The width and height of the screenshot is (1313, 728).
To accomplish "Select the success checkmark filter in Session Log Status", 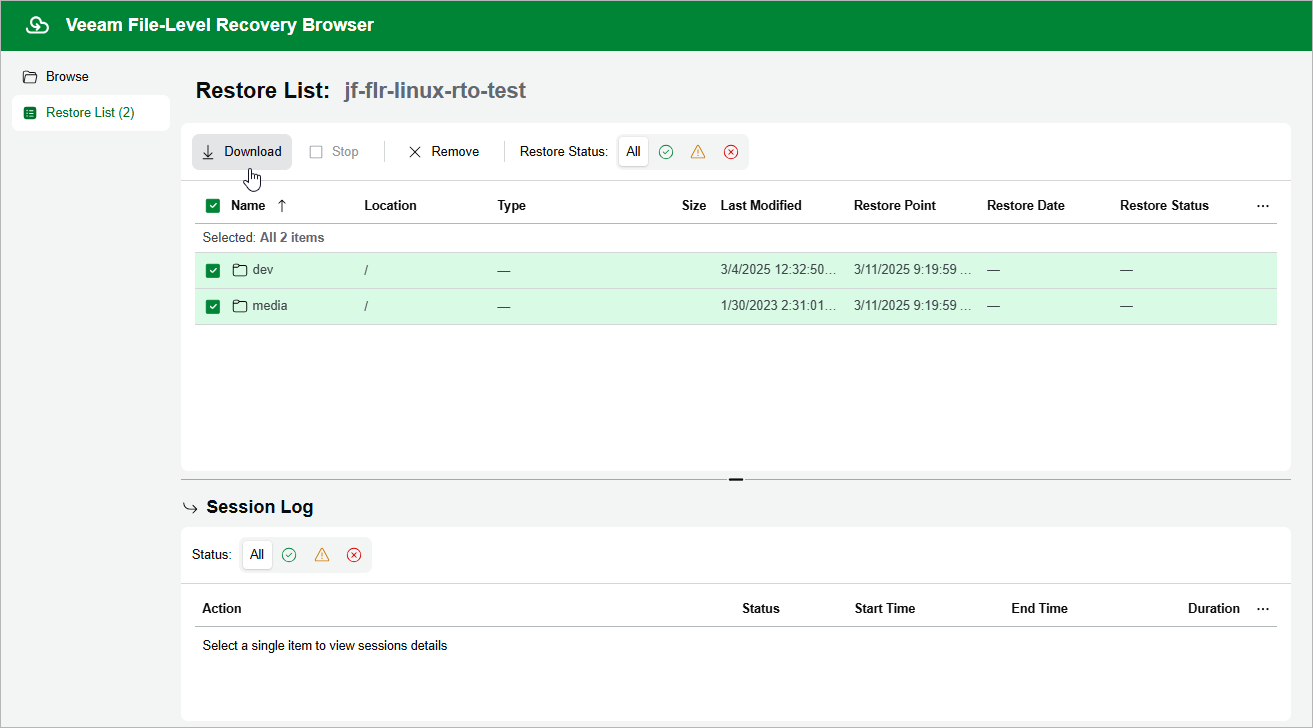I will tap(289, 554).
